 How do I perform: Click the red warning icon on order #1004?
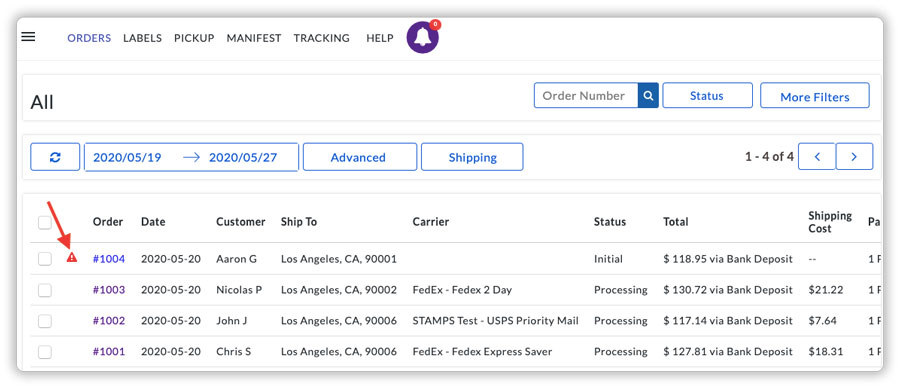point(72,257)
